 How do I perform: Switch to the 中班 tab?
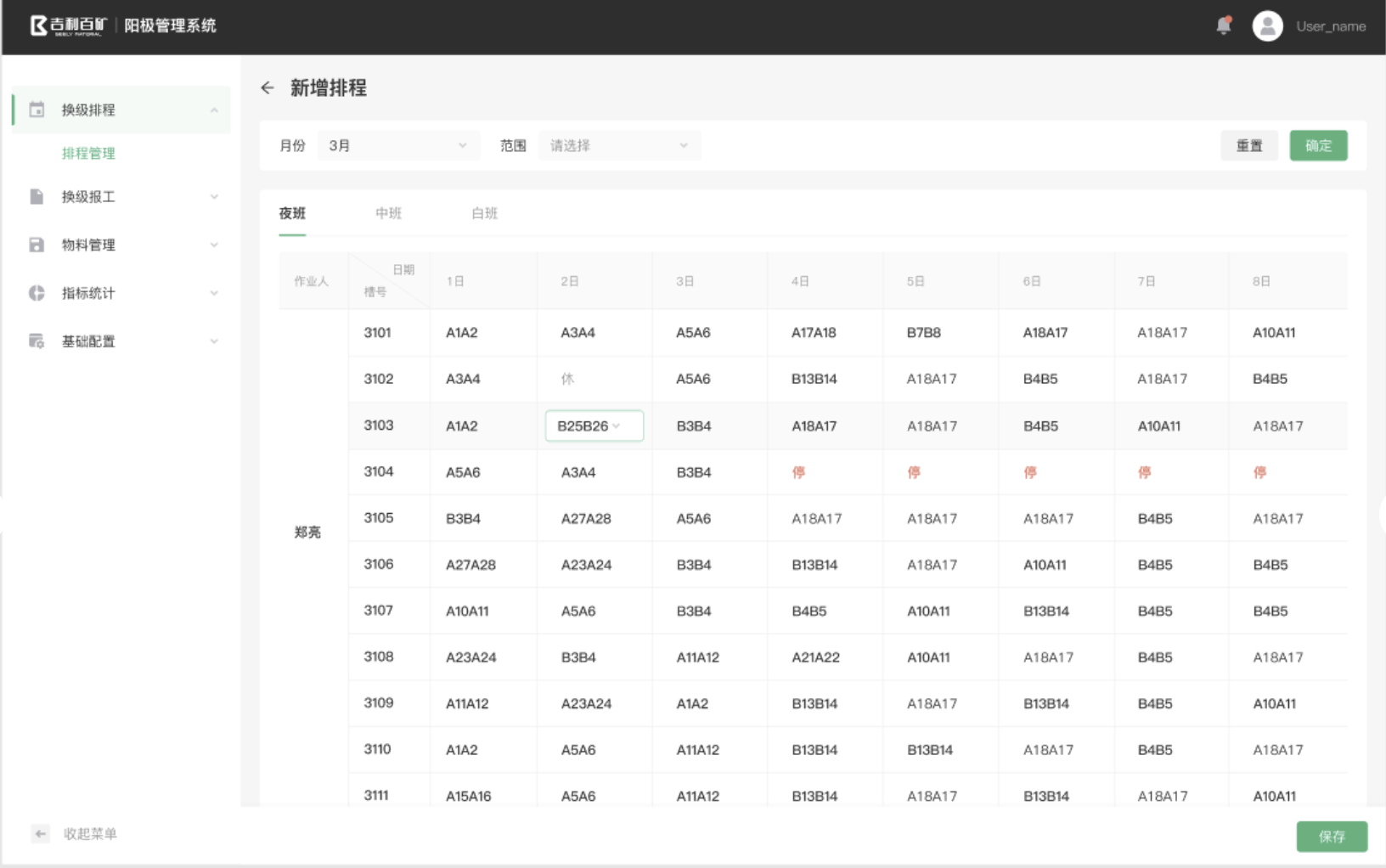[388, 213]
